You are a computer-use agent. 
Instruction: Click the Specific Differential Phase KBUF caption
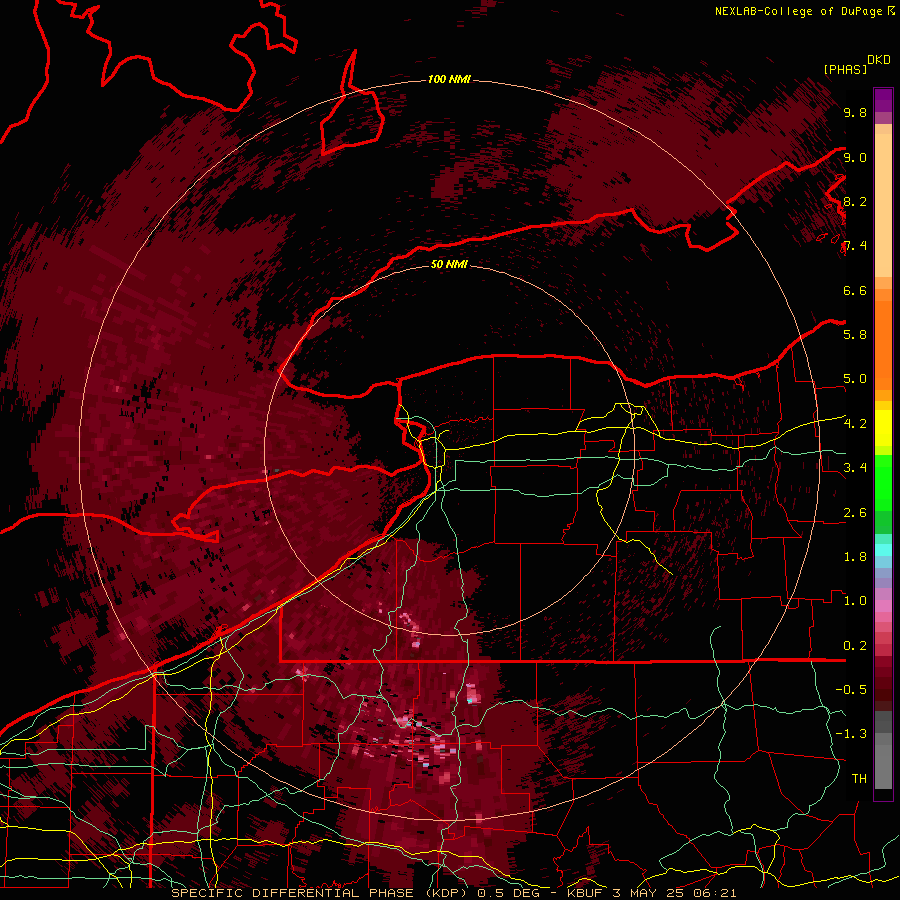453,893
